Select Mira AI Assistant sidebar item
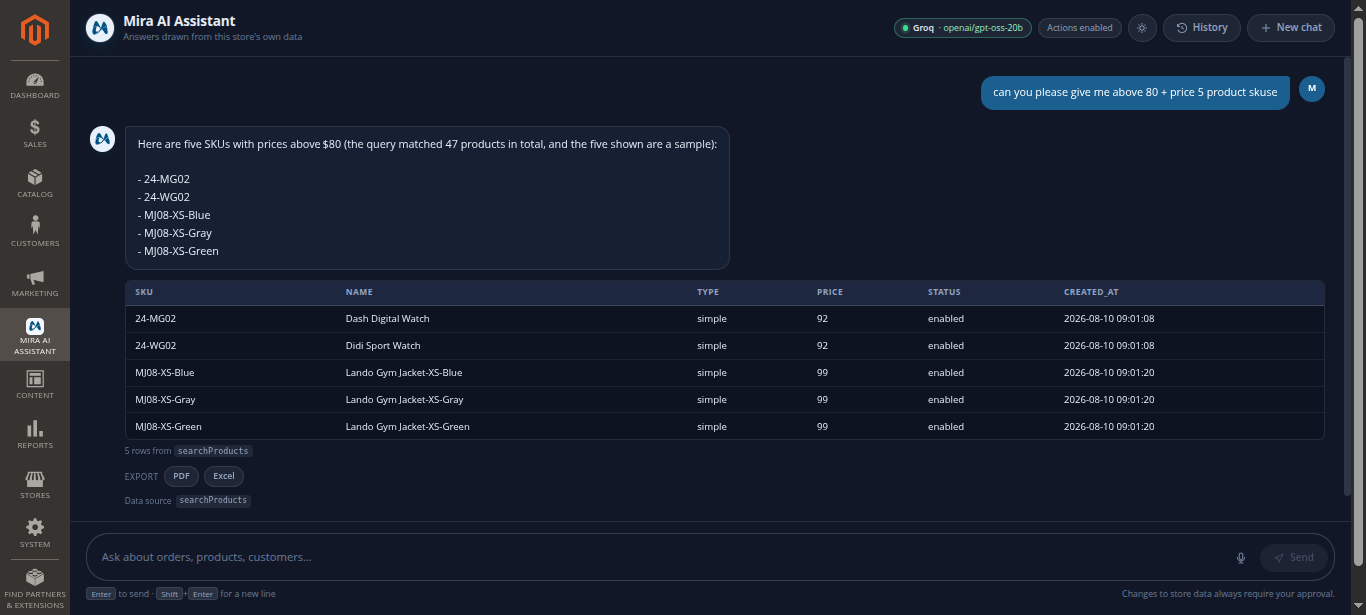 (35, 336)
